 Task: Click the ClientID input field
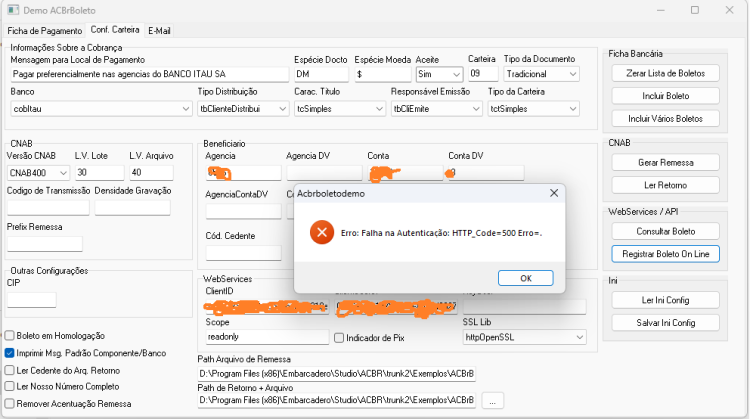coord(267,306)
